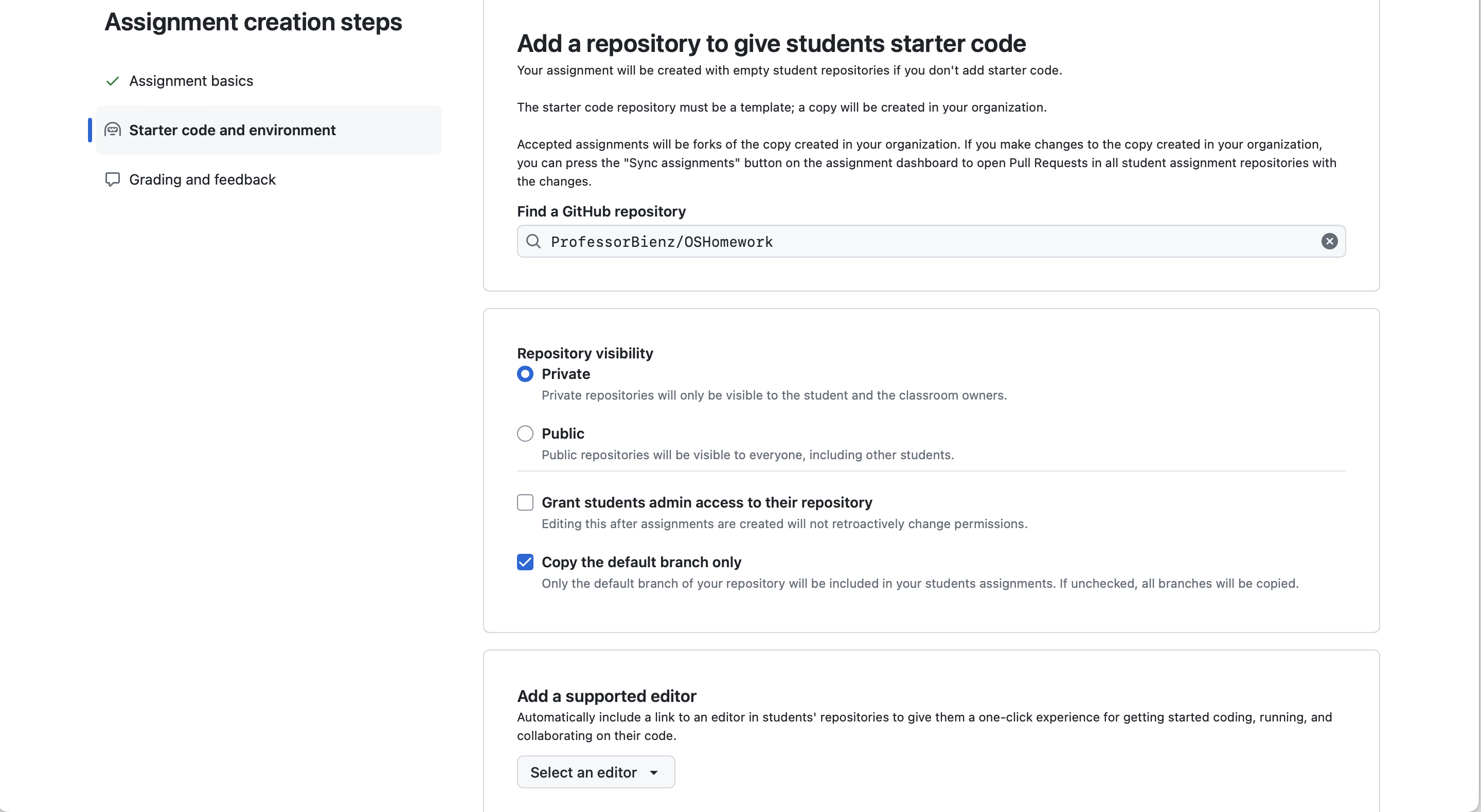Viewport: 1481px width, 812px height.
Task: Clear the repository search with X icon
Action: click(1329, 241)
